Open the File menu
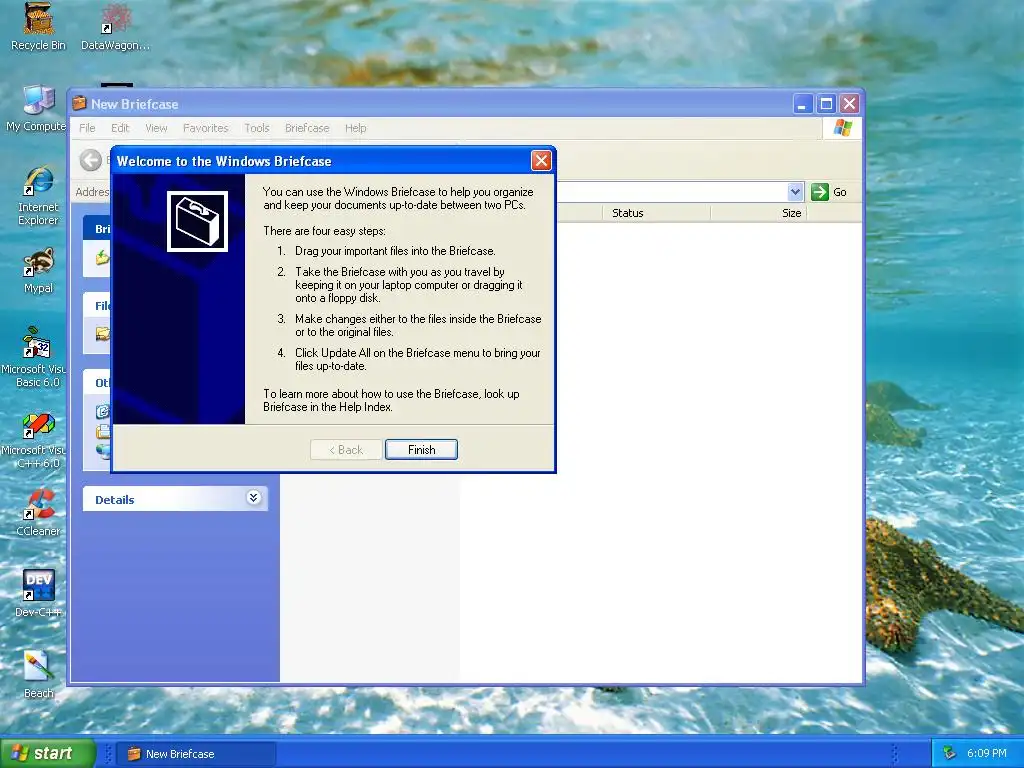 point(88,128)
